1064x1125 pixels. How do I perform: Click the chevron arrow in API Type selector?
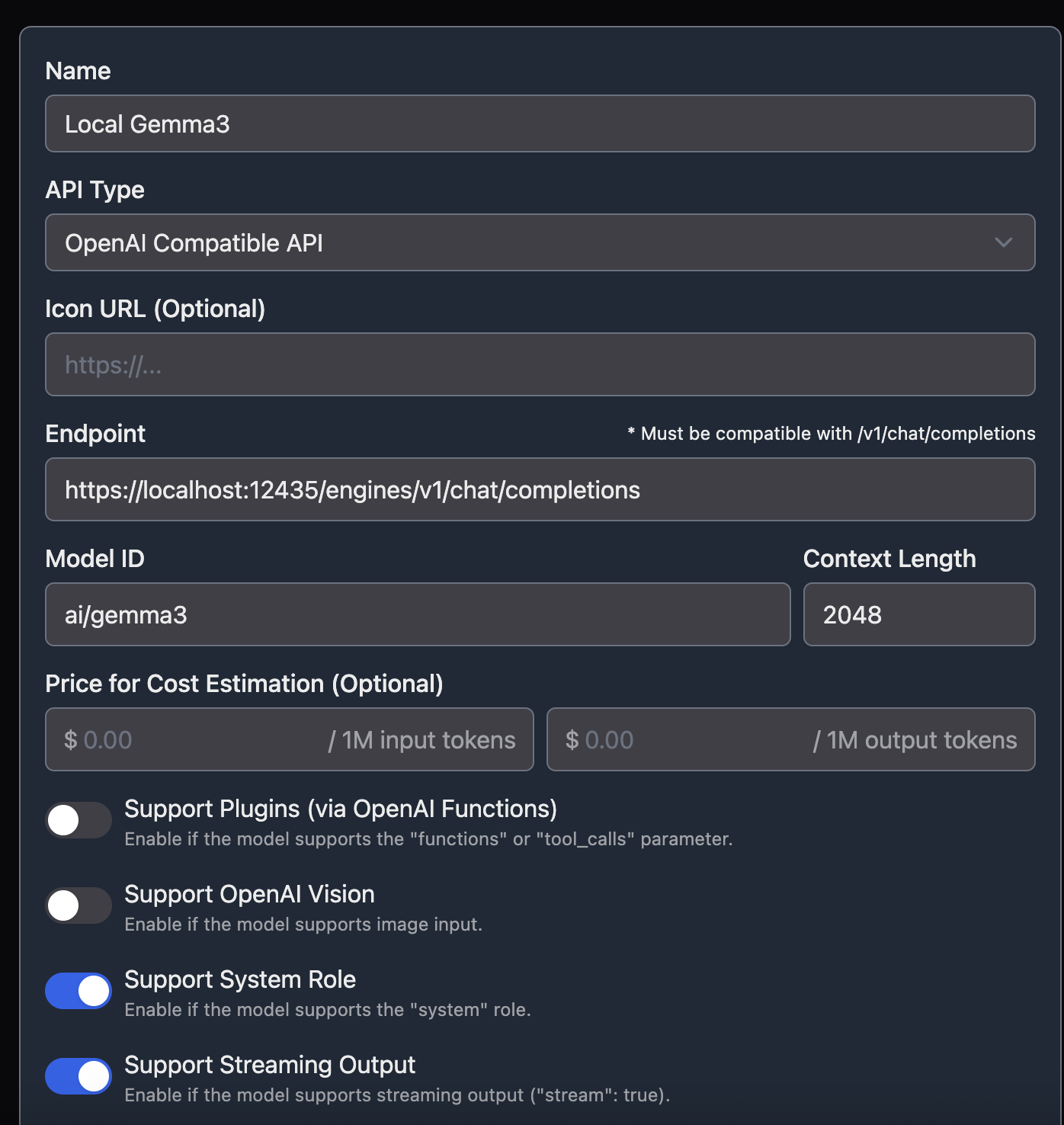[1003, 242]
